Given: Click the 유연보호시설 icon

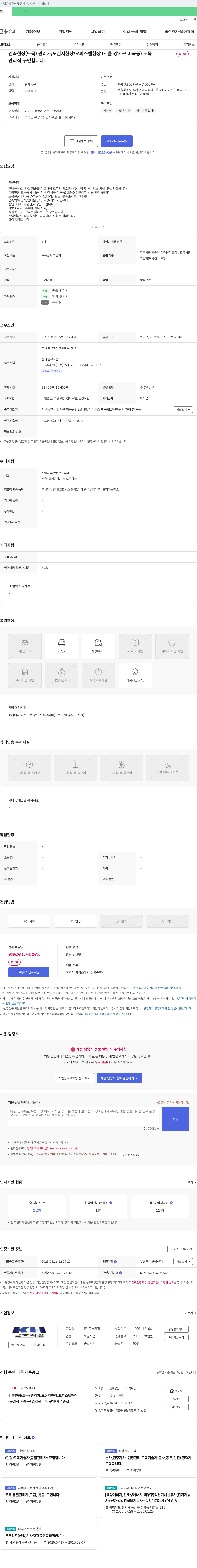Looking at the screenshot, I should [x=98, y=676].
